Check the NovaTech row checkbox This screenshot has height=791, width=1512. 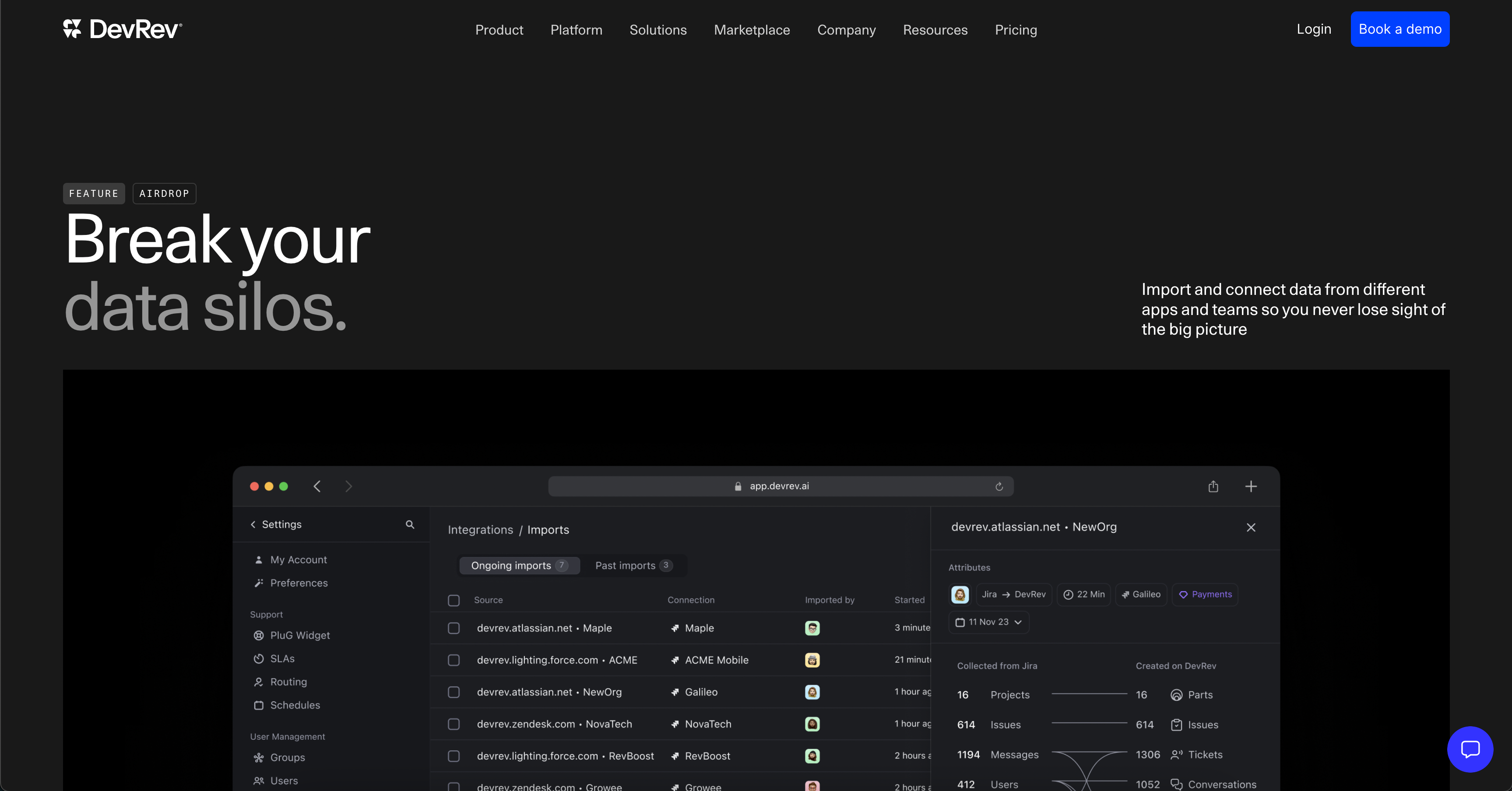click(x=454, y=724)
